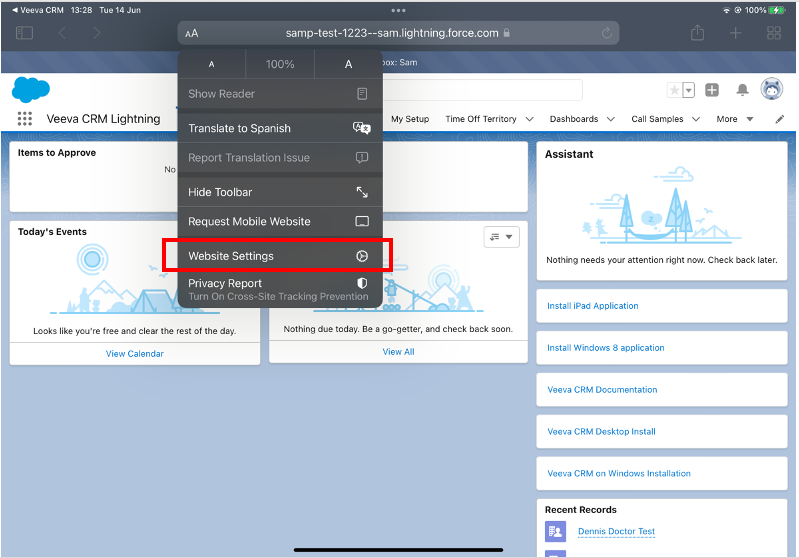Click the View Calendar link

coord(135,354)
